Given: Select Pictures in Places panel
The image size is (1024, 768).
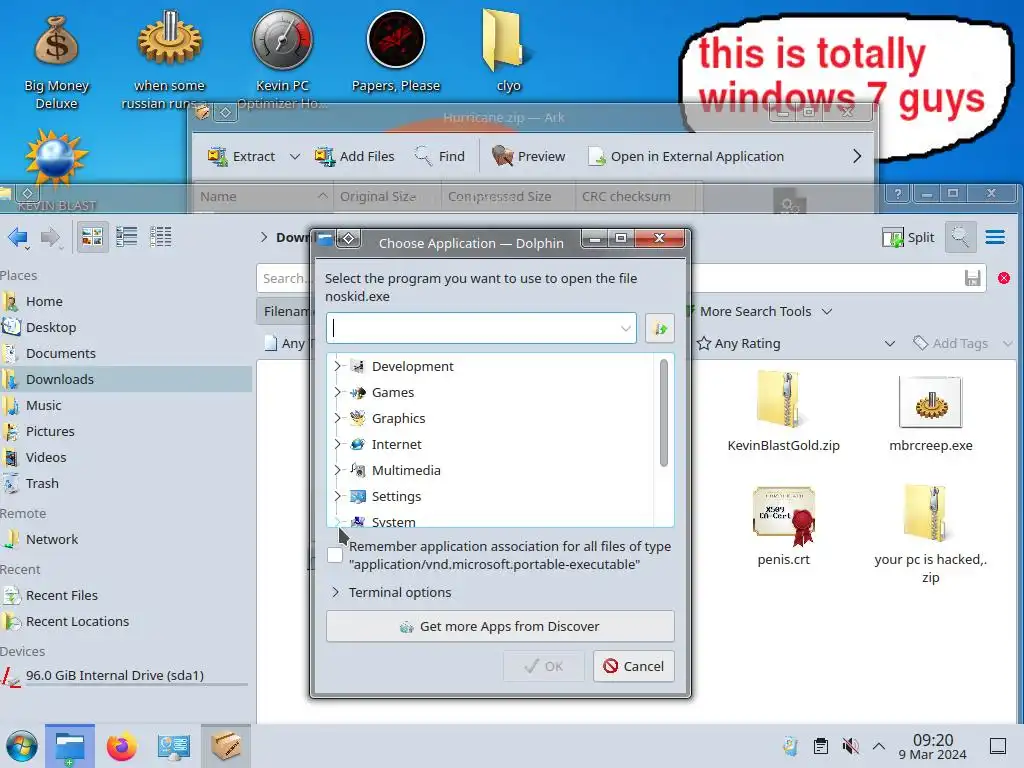Looking at the screenshot, I should (126, 432).
